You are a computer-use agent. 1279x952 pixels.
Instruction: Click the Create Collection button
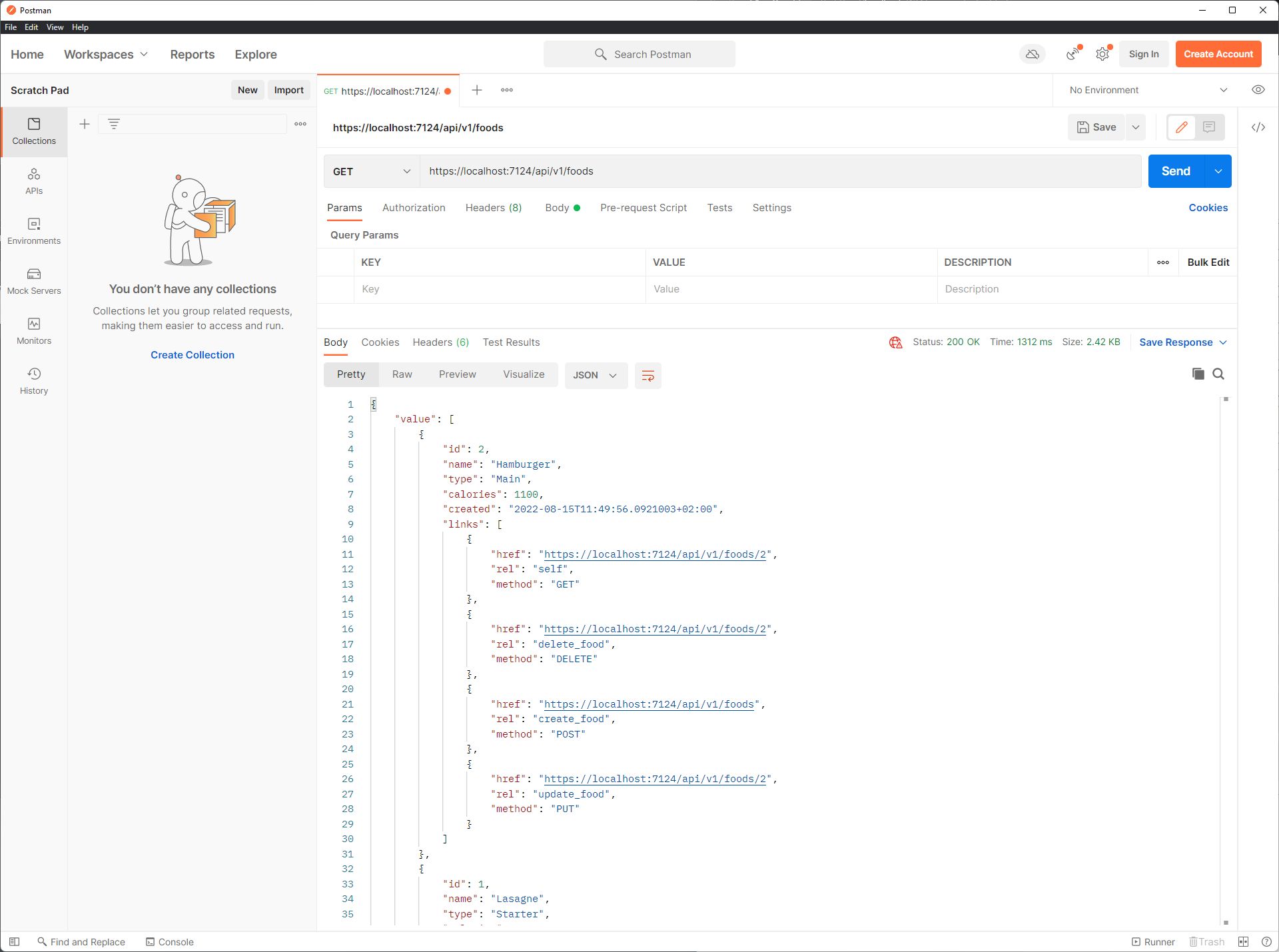coord(192,354)
